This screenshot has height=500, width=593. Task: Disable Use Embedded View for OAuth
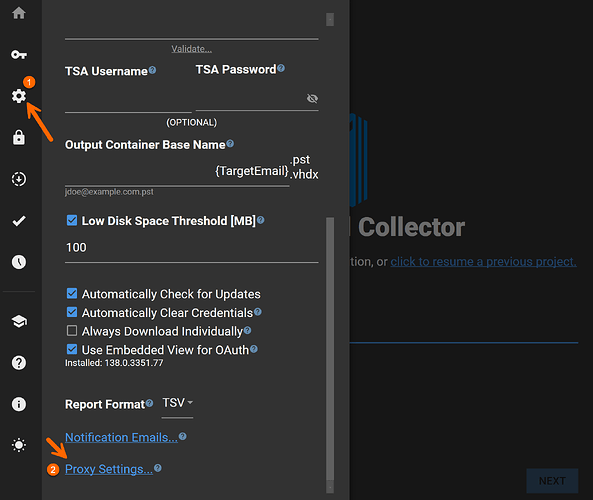72,349
